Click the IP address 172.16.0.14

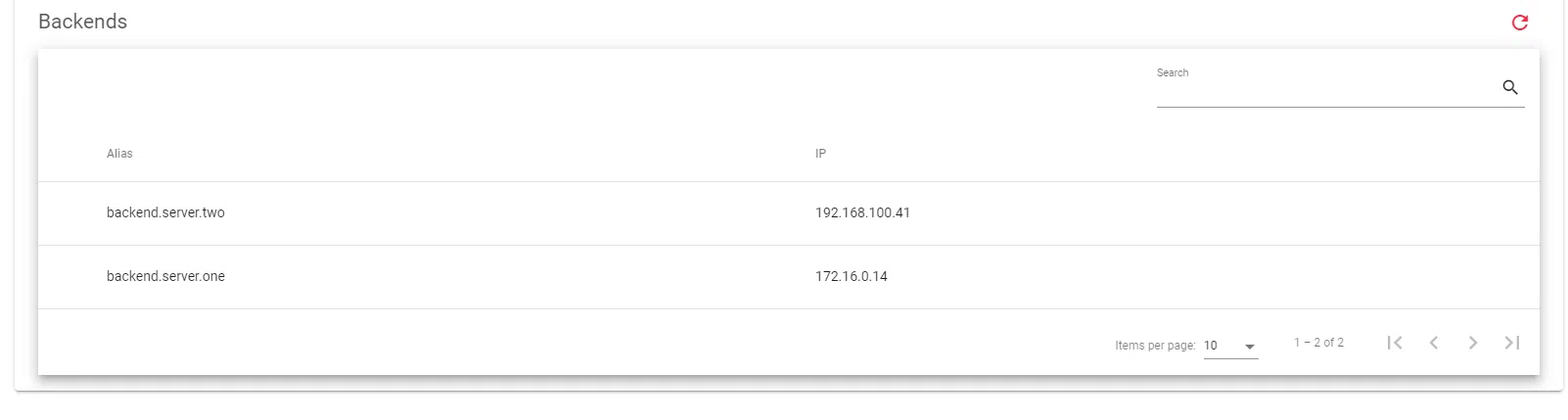(852, 277)
